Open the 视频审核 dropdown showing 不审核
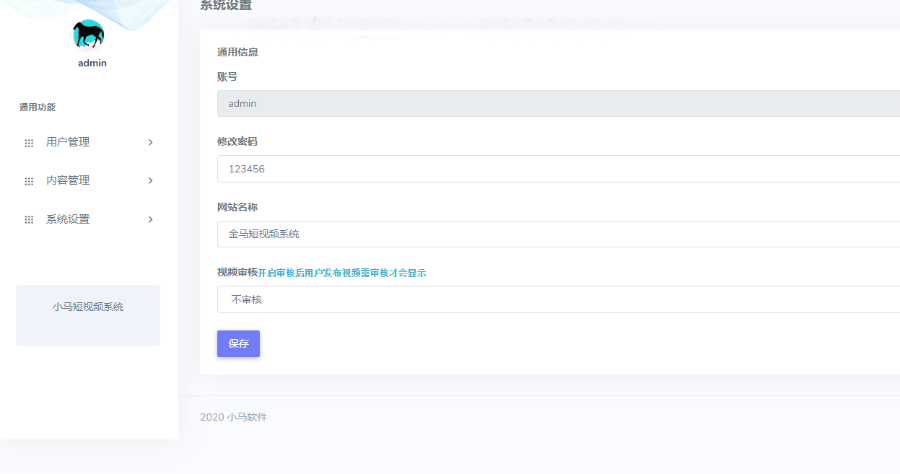This screenshot has height=474, width=900. (558, 300)
